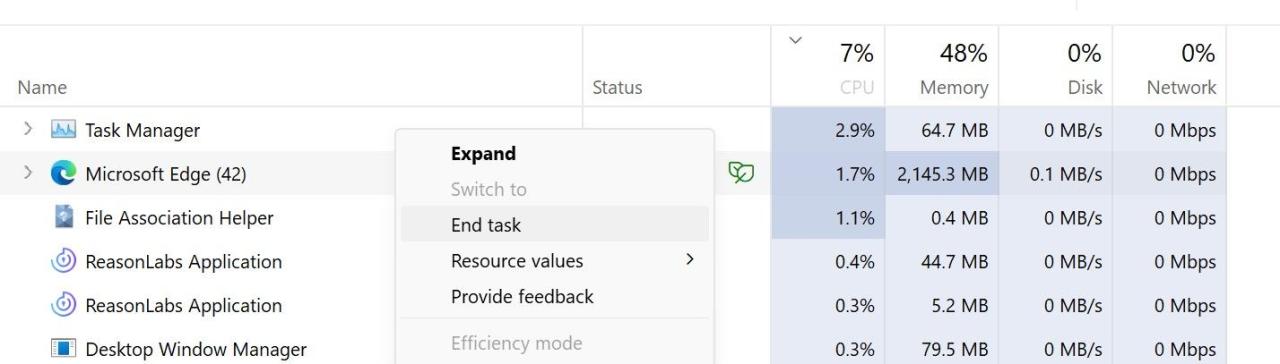Click the Desktop Window Manager icon
Screen dimensions: 1280x364
(63, 349)
